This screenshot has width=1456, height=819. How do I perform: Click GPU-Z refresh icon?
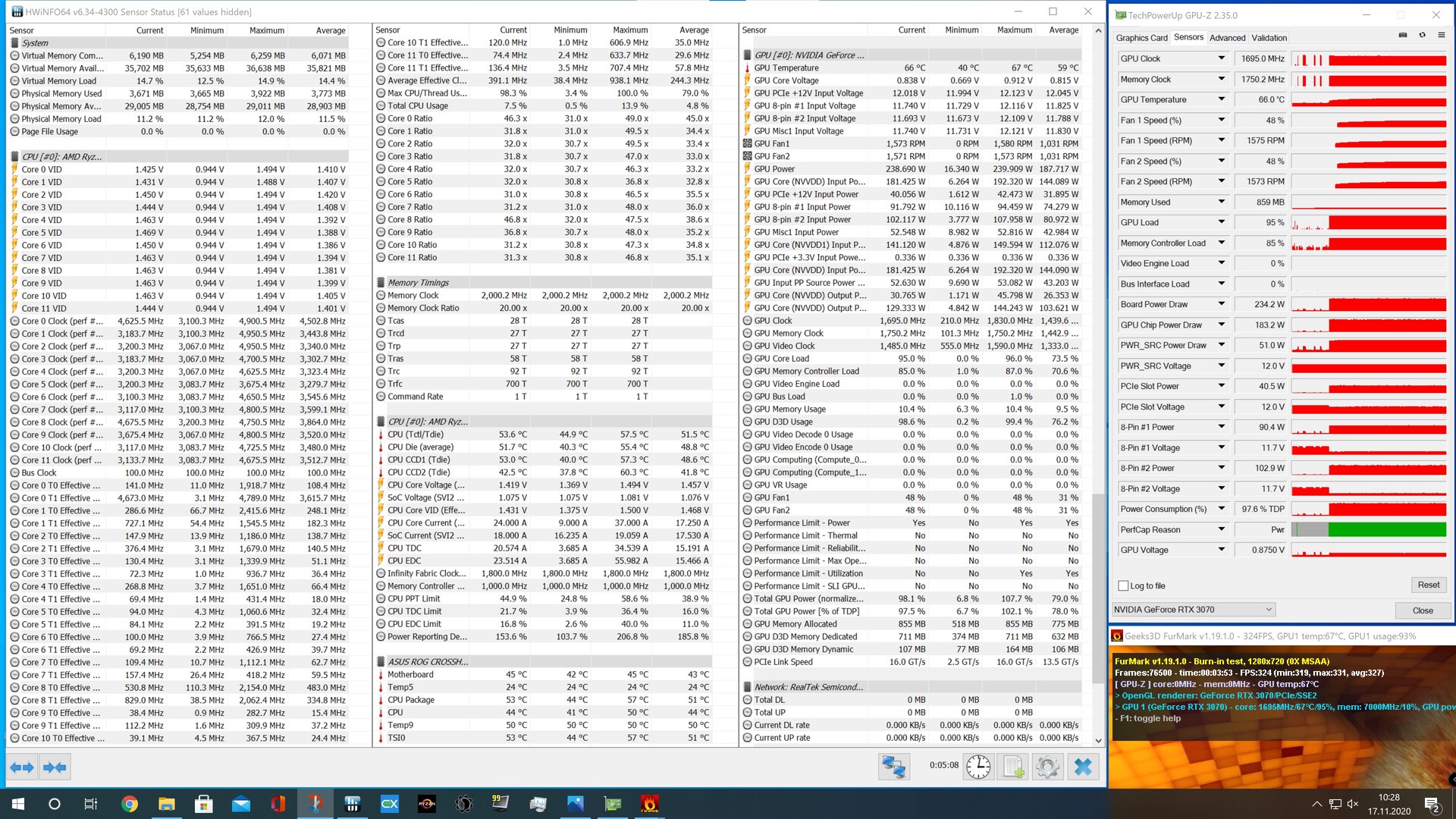click(x=1422, y=36)
